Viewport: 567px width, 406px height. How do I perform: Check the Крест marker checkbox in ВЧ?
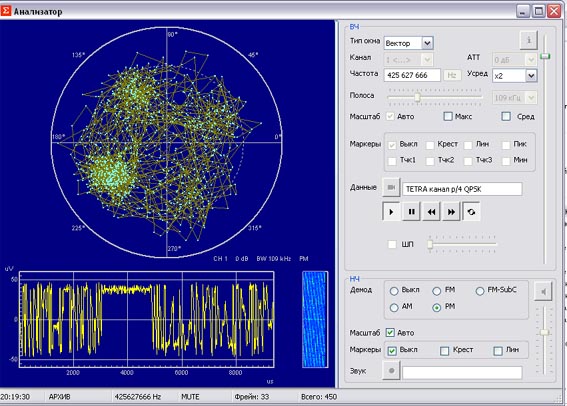pos(430,145)
